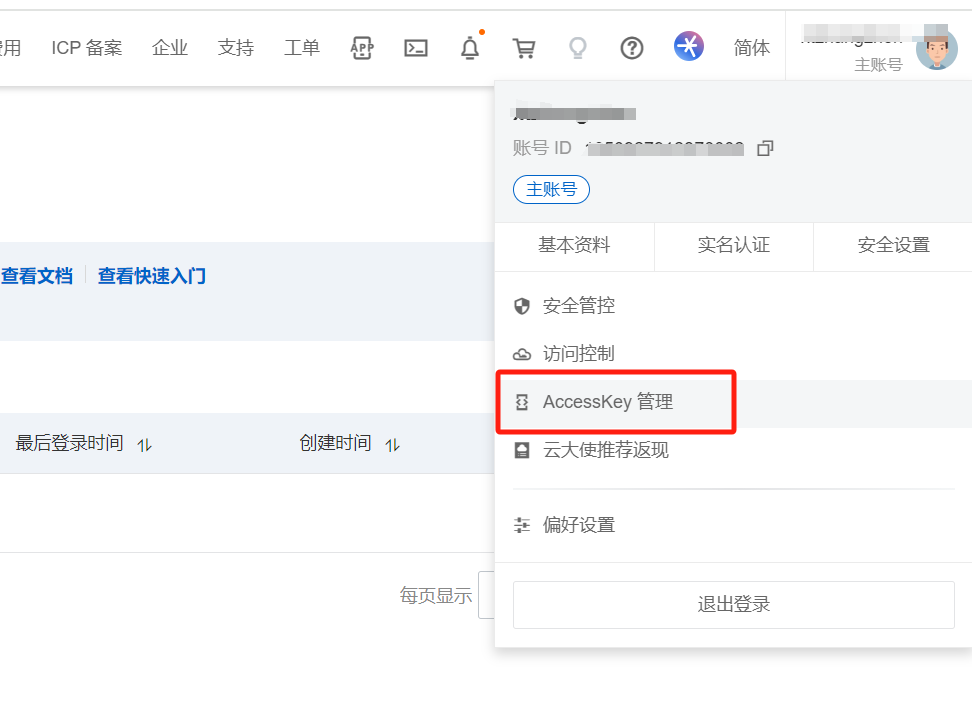
Task: Open the help question mark icon
Action: [632, 47]
